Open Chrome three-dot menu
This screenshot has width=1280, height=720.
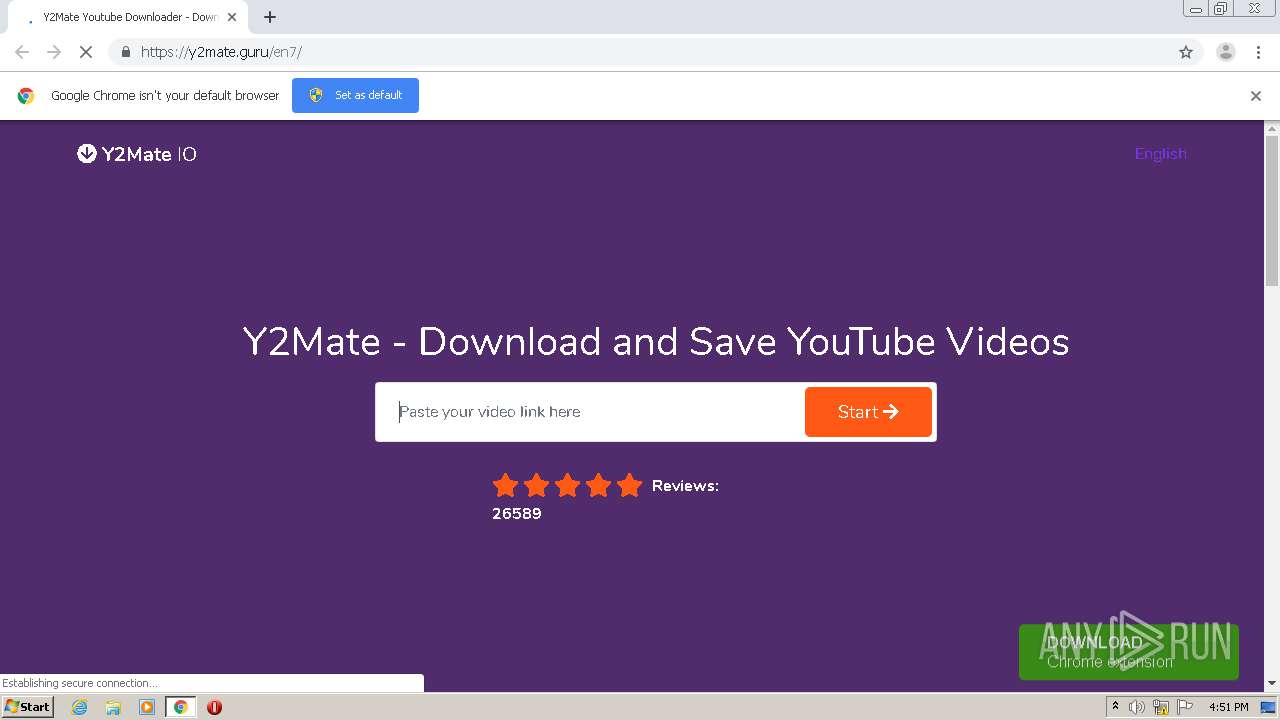pyautogui.click(x=1257, y=52)
